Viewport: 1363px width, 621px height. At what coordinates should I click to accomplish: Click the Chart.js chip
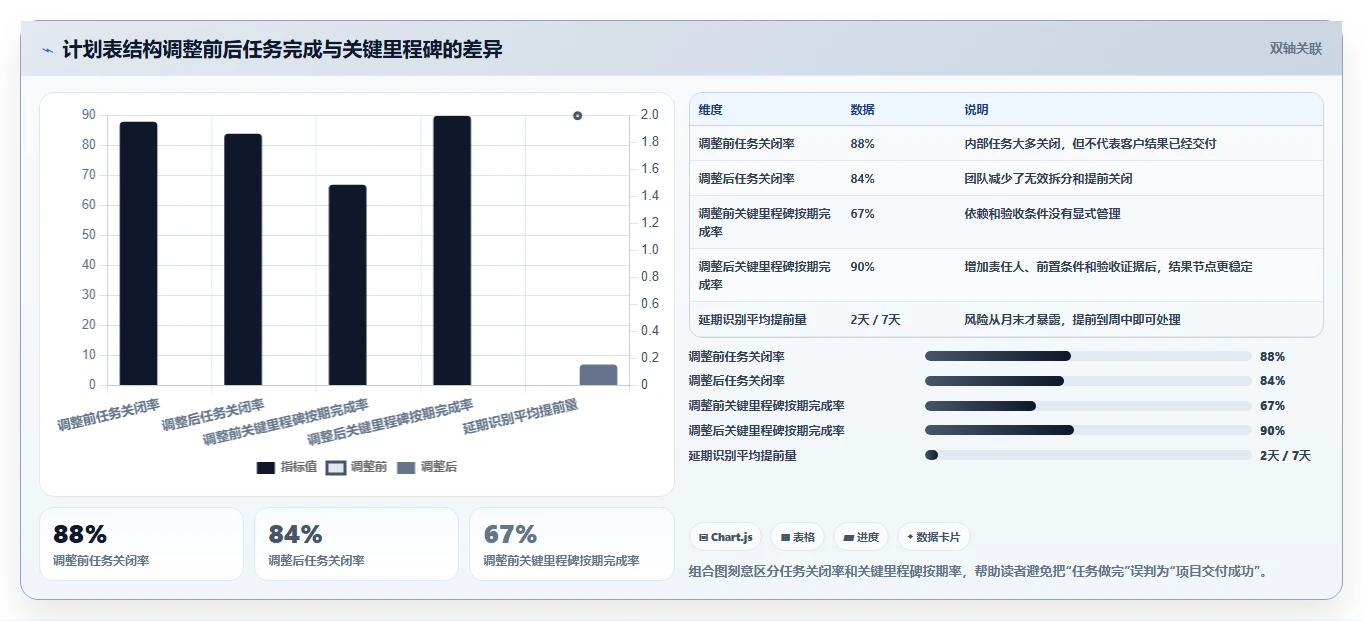725,537
